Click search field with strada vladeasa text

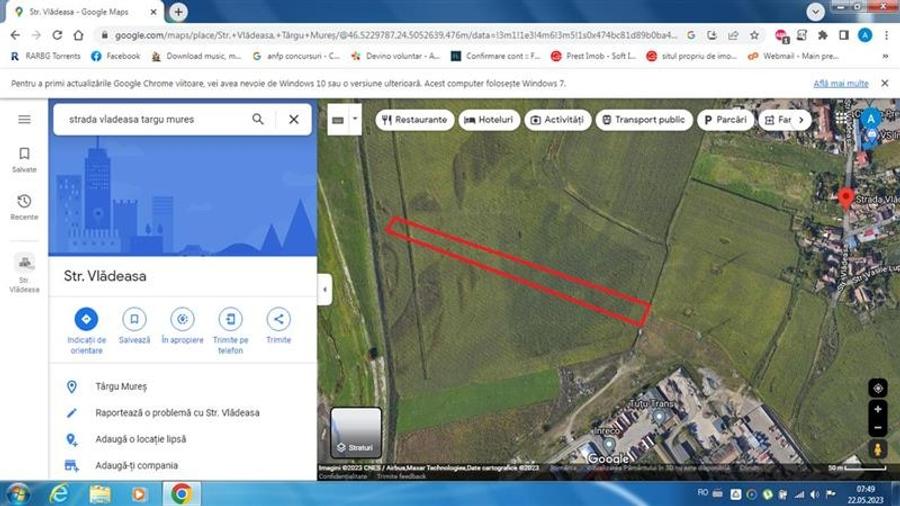pos(155,119)
